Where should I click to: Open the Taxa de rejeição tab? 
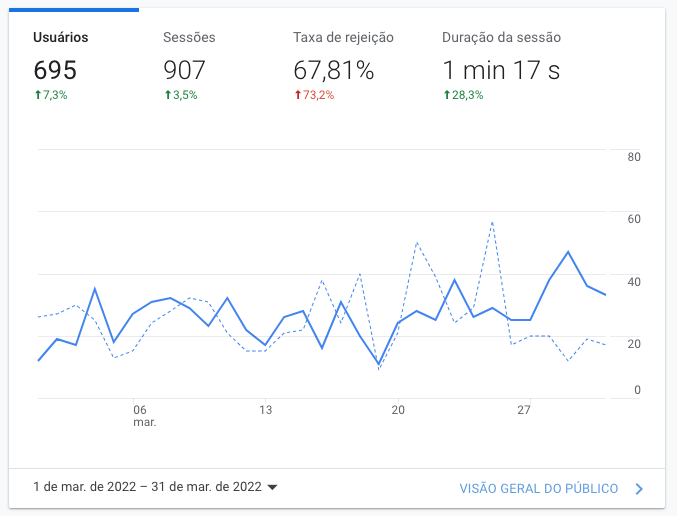[343, 38]
